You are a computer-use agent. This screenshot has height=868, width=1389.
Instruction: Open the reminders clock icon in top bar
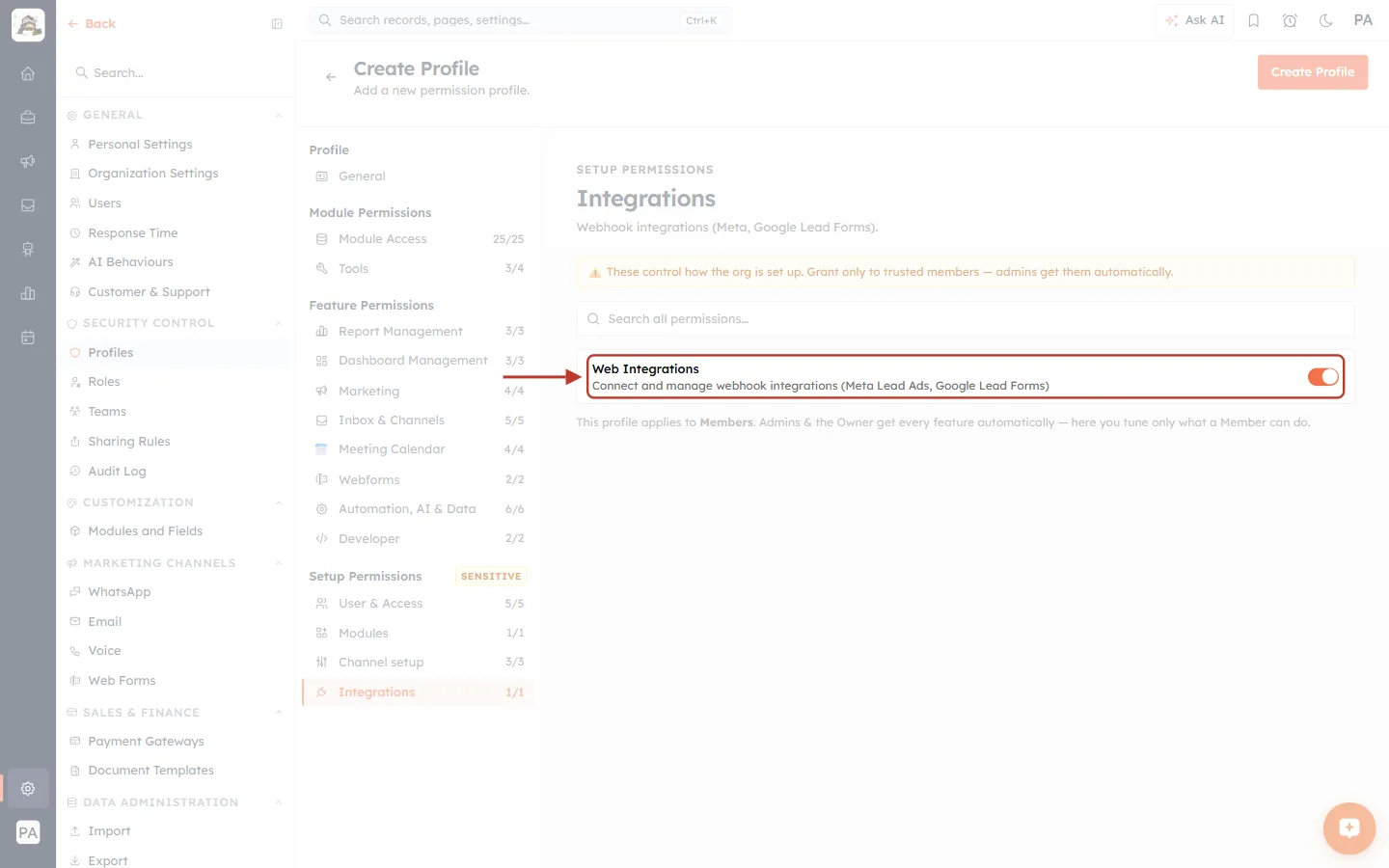1290,20
